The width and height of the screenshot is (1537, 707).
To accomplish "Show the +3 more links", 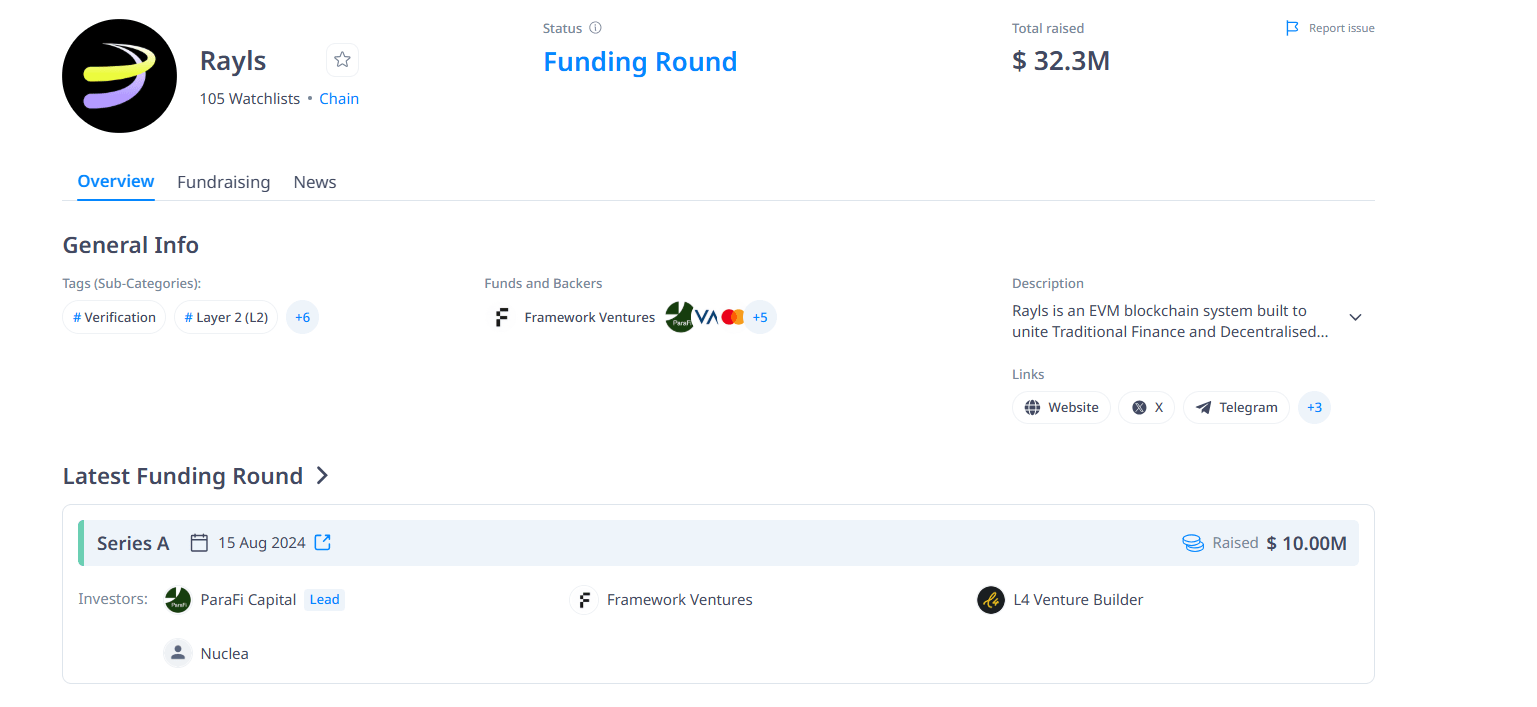I will [x=1314, y=407].
